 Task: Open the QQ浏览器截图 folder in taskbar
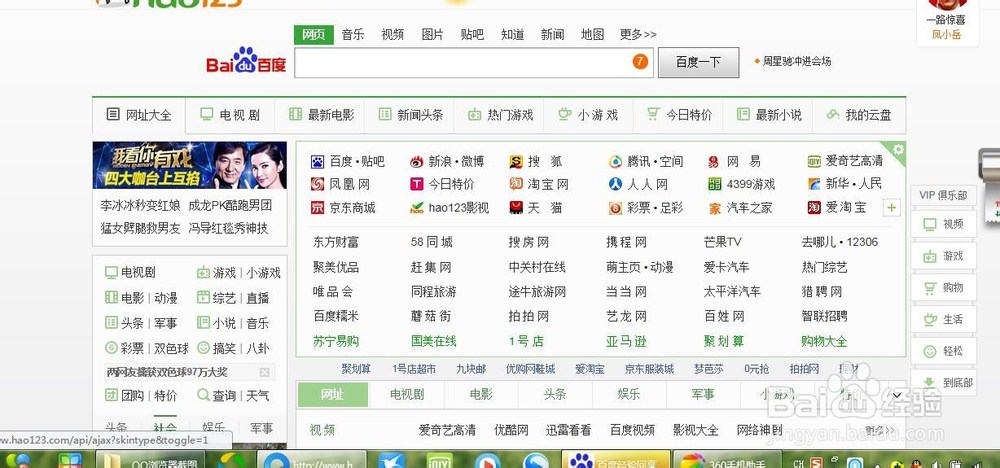[x=152, y=460]
